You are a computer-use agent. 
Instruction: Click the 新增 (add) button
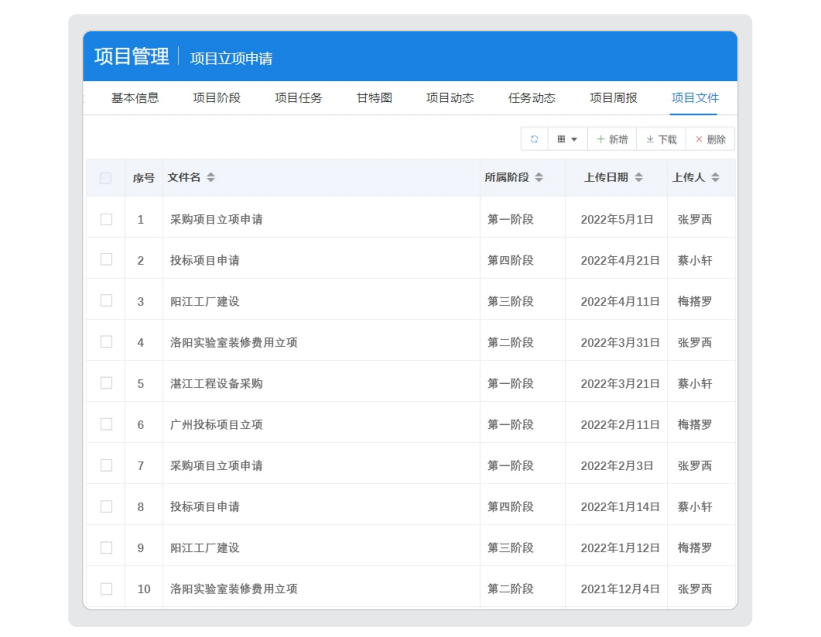pyautogui.click(x=612, y=139)
